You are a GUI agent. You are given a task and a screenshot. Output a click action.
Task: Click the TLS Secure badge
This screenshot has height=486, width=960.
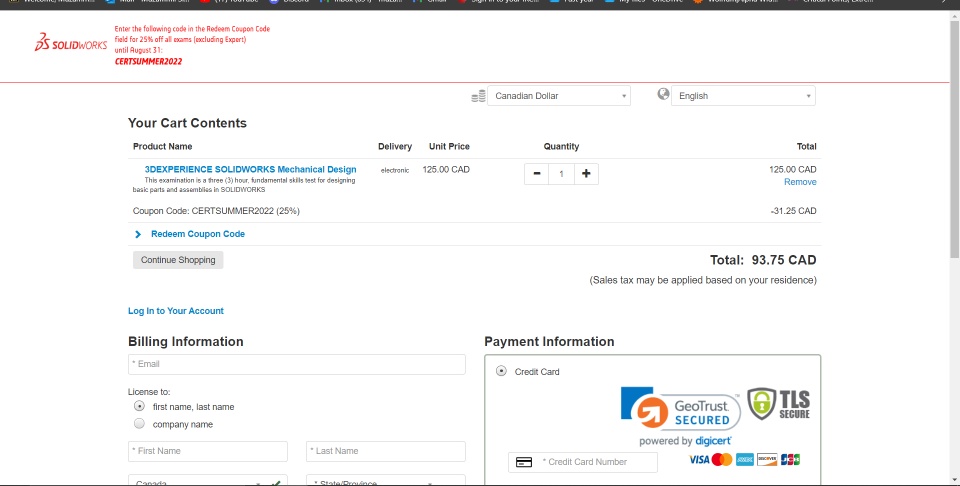click(779, 404)
